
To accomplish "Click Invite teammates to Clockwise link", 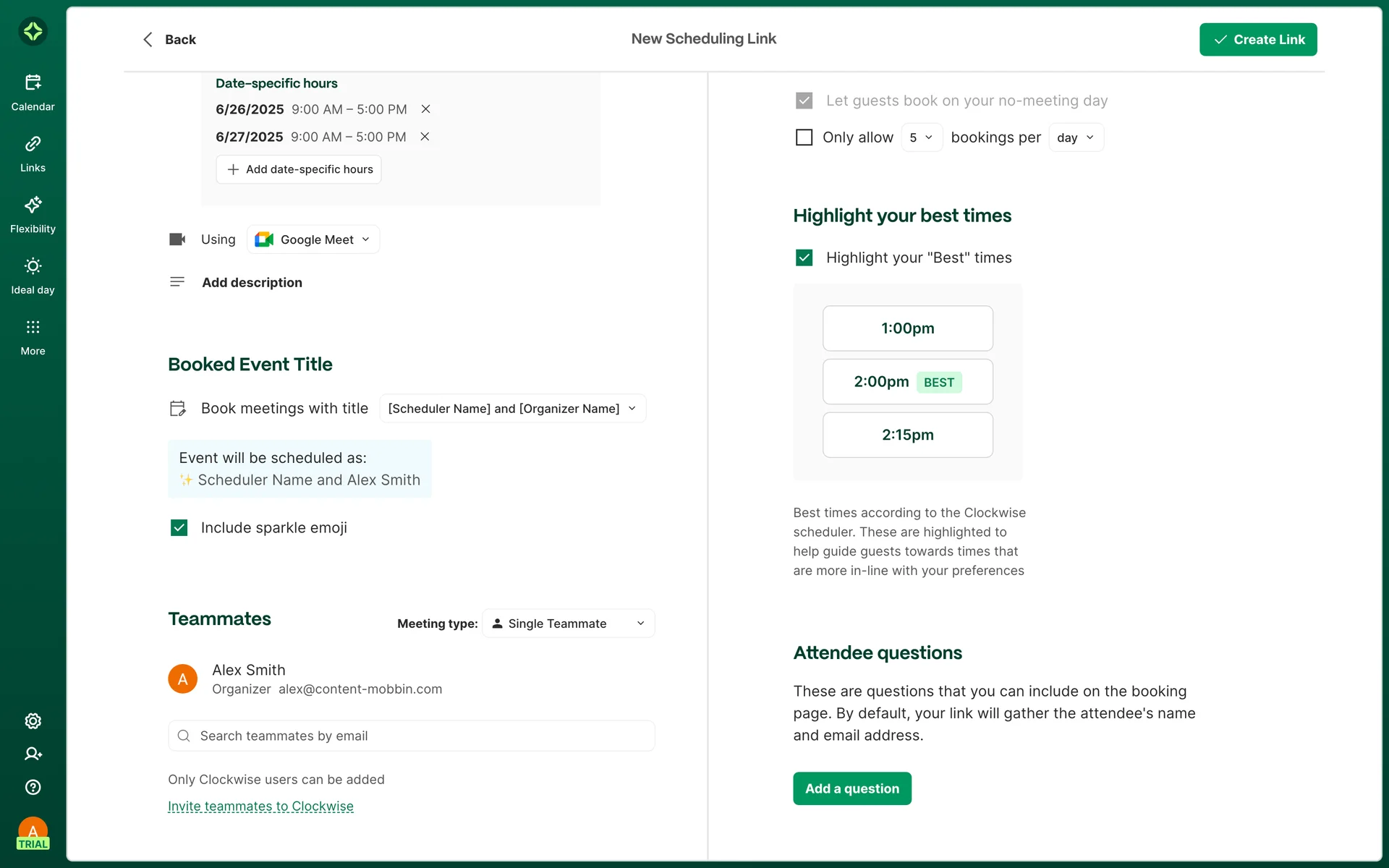I will (x=260, y=807).
